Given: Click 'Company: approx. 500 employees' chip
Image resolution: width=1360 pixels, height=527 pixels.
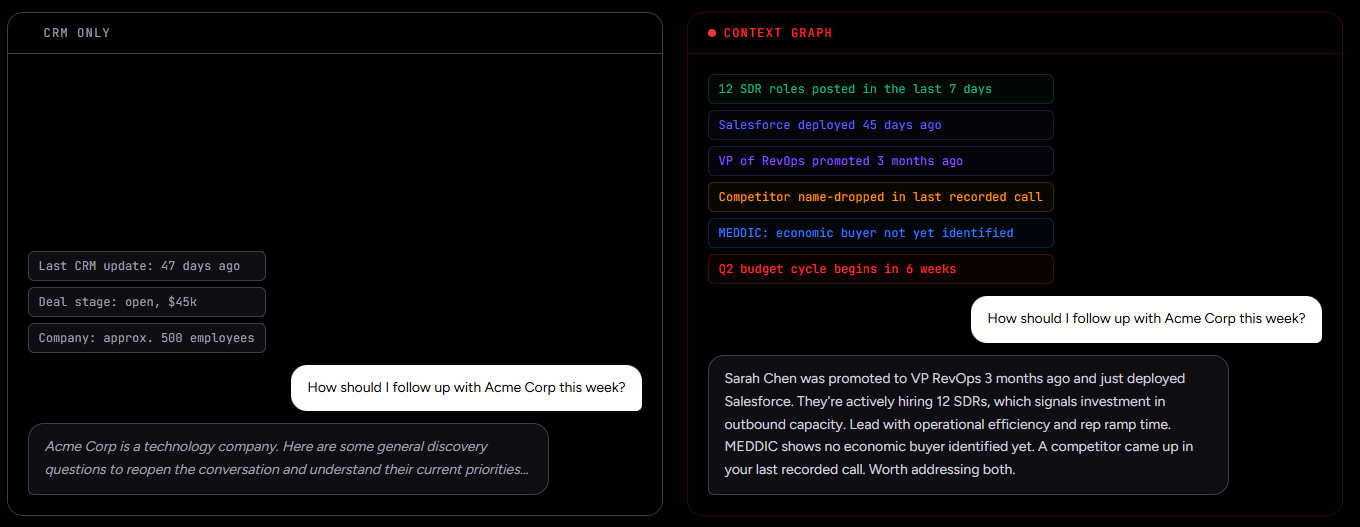Looking at the screenshot, I should (147, 338).
